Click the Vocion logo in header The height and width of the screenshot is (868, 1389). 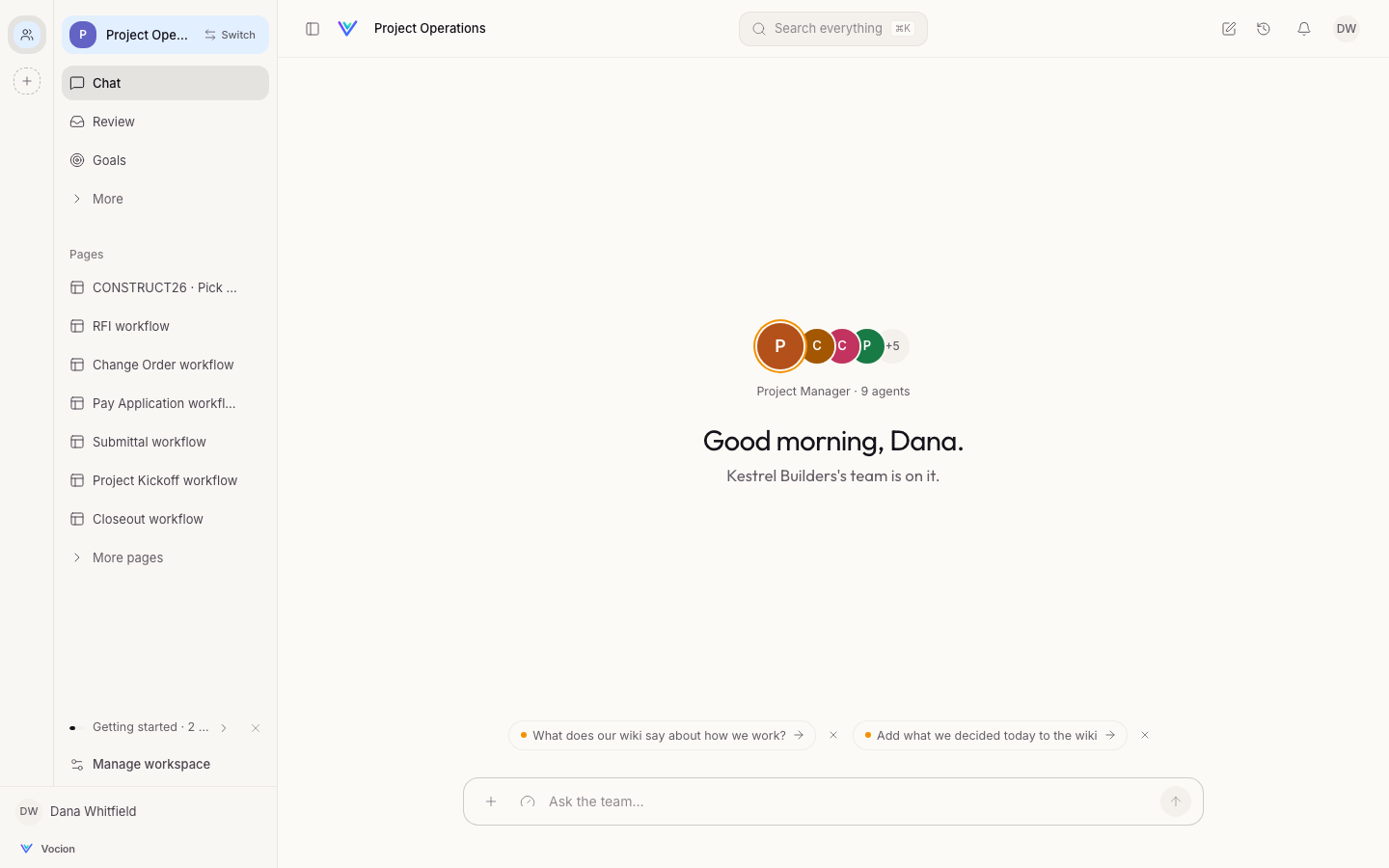(x=348, y=29)
